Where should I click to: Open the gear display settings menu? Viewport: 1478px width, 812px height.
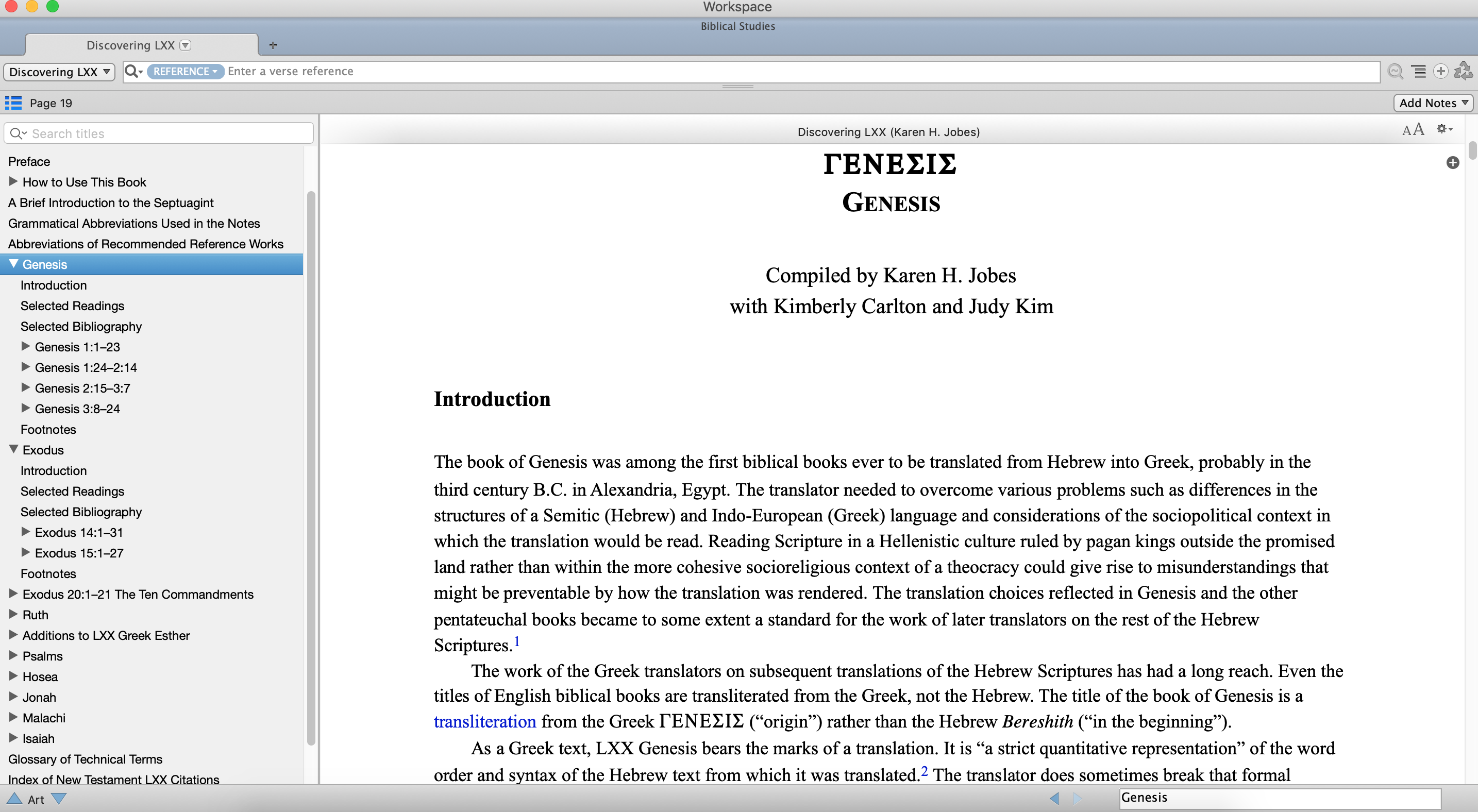1443,130
